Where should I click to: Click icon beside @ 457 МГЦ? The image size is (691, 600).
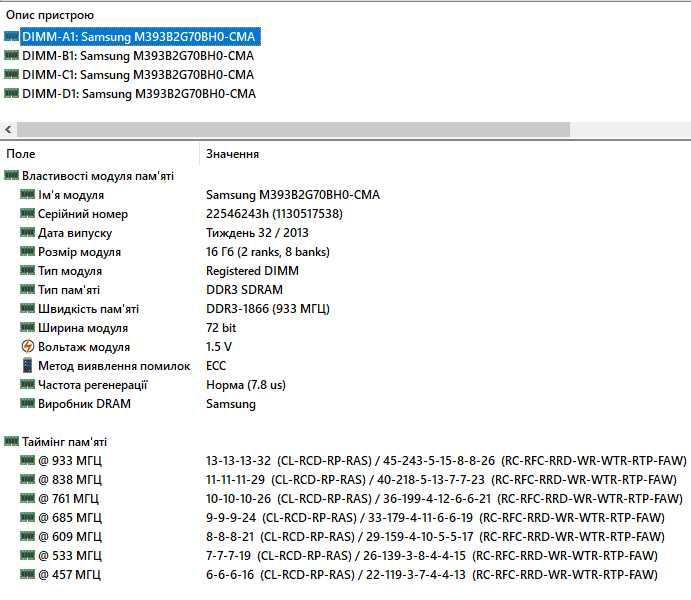(27, 574)
